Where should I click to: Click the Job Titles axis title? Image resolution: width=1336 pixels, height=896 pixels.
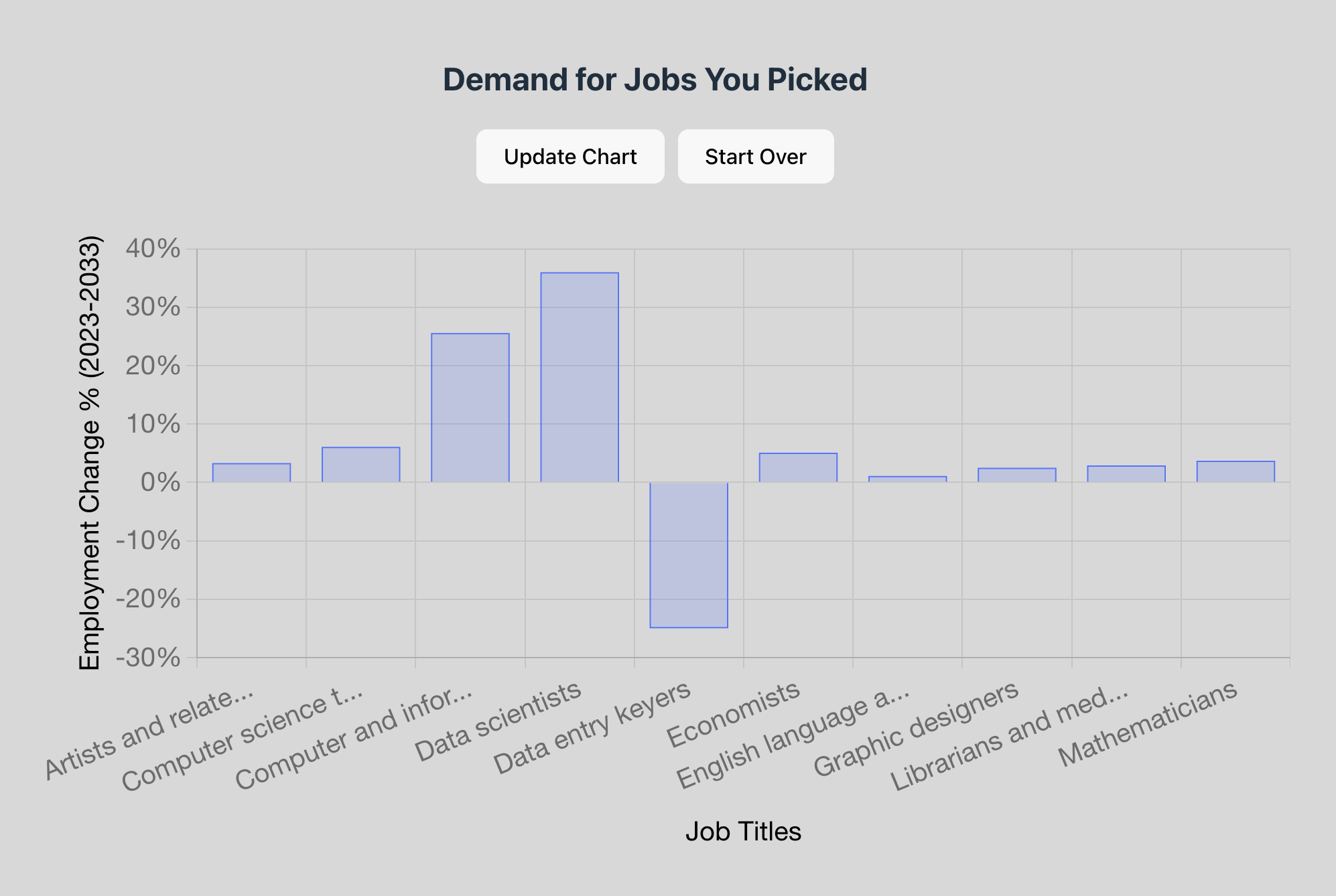click(744, 831)
